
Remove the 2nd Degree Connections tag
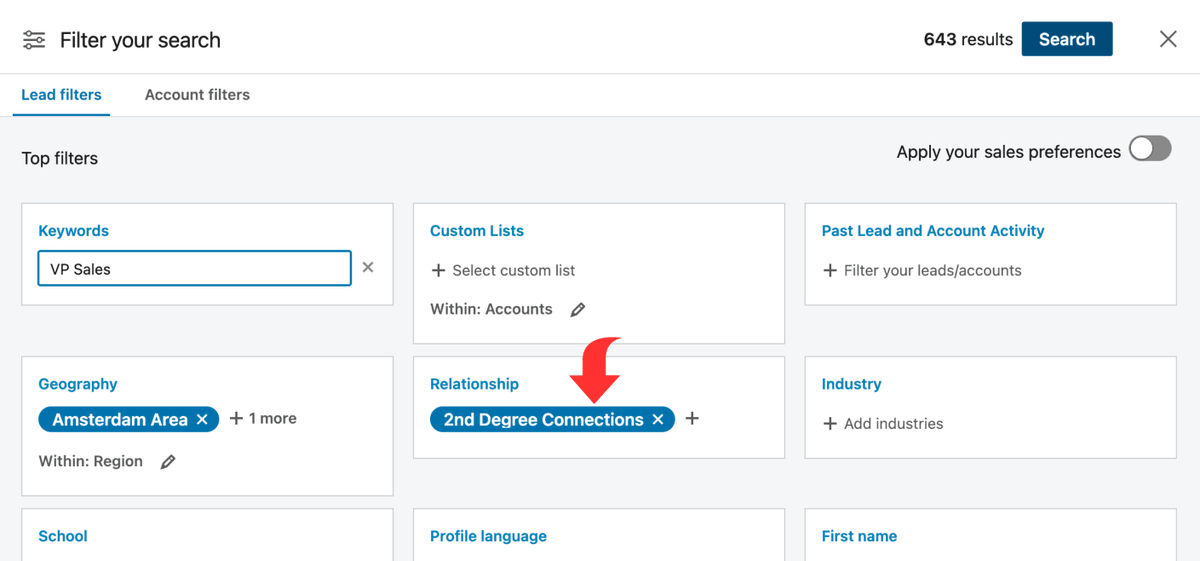click(x=658, y=420)
